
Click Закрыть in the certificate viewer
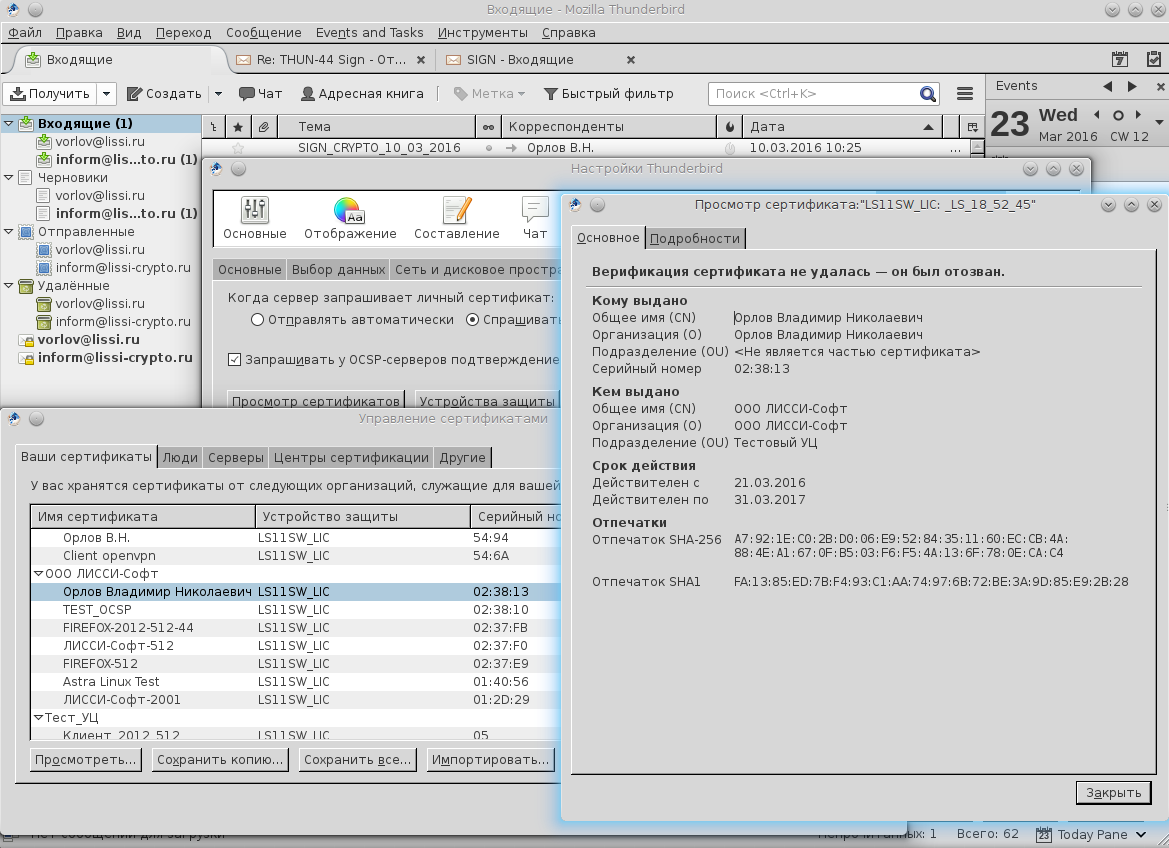click(x=1113, y=793)
